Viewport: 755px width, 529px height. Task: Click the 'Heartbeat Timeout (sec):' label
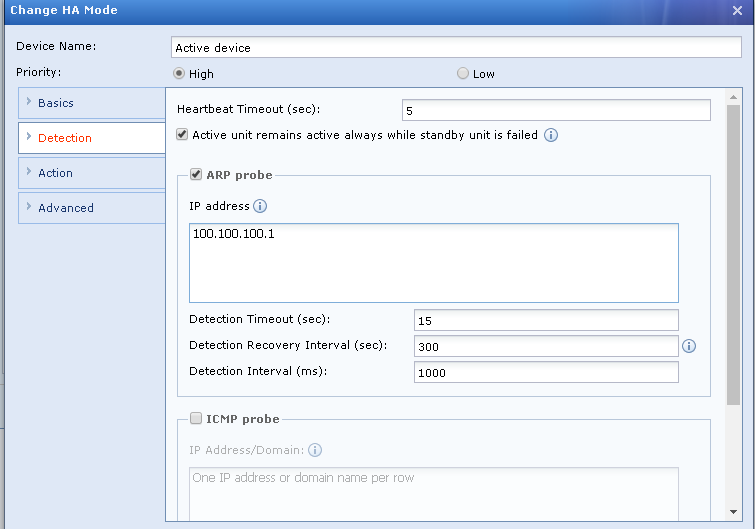coord(248,109)
